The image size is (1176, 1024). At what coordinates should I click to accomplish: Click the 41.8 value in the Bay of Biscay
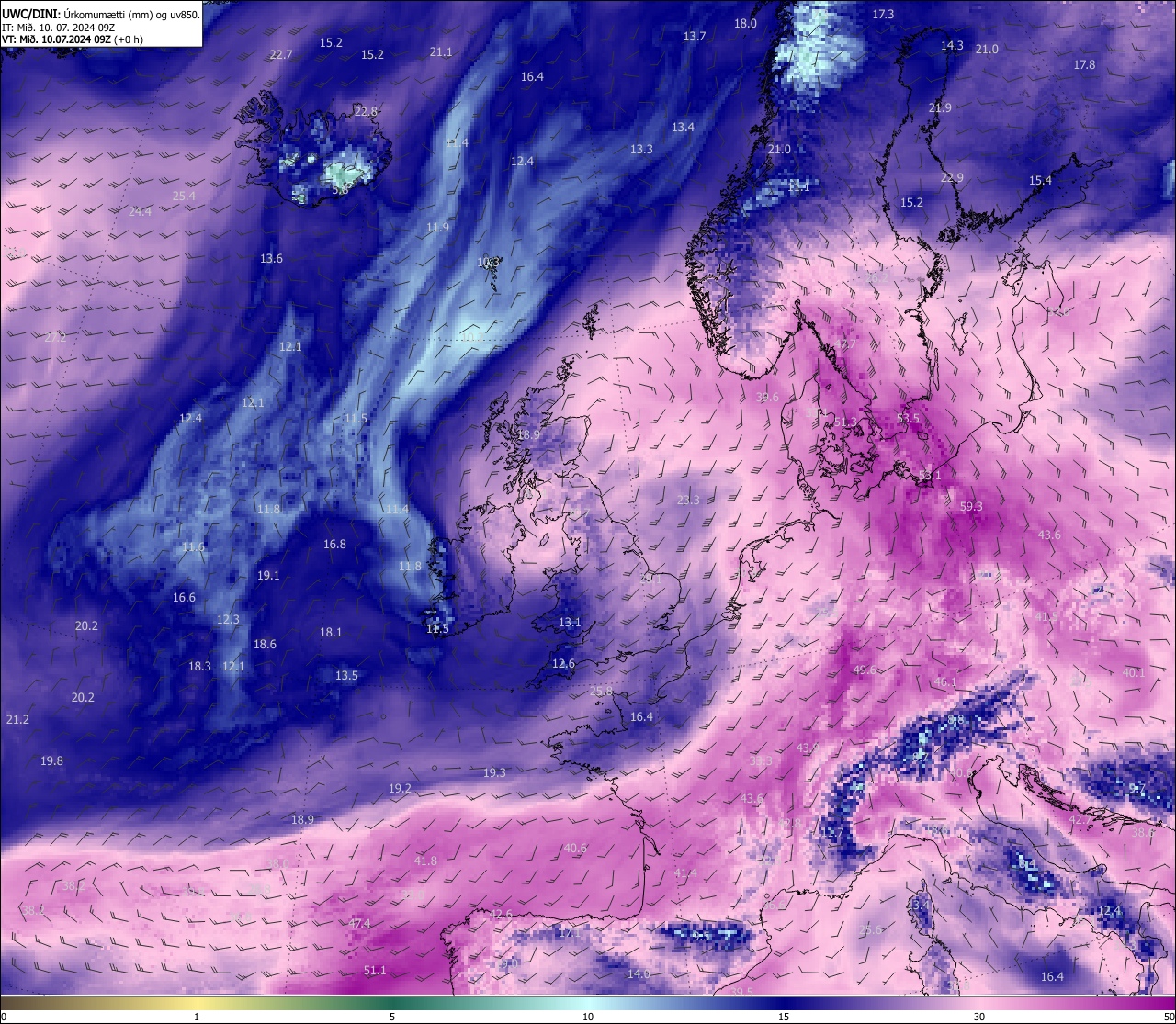point(425,861)
